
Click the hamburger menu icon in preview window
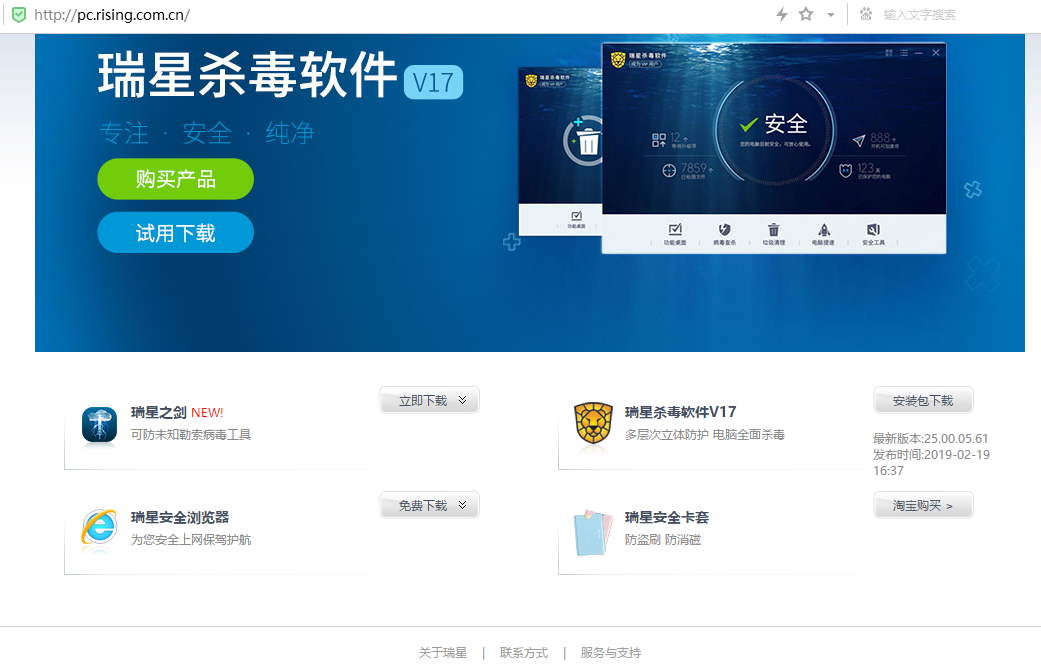pyautogui.click(x=904, y=53)
